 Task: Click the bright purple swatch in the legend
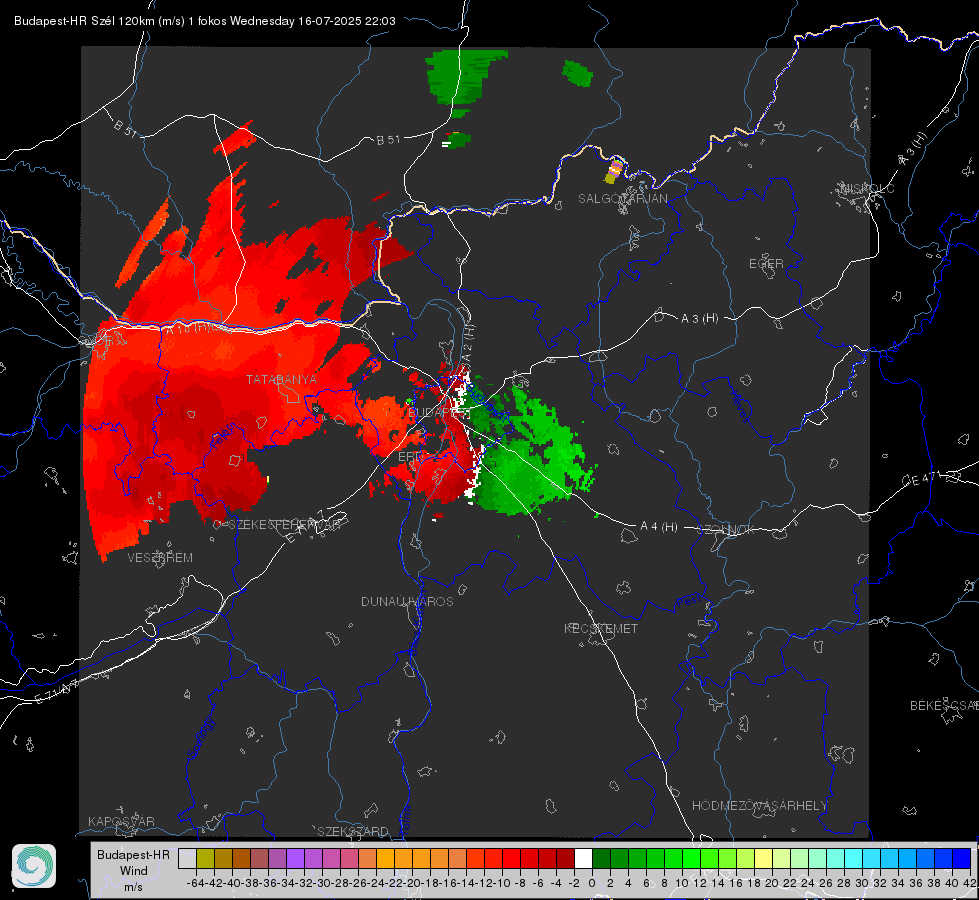295,858
